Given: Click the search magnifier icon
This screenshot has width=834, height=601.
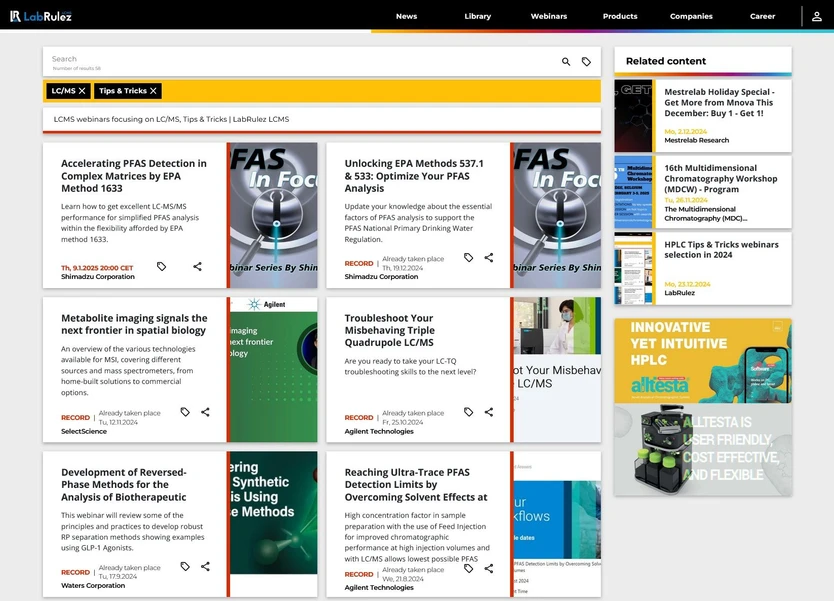Looking at the screenshot, I should (566, 62).
